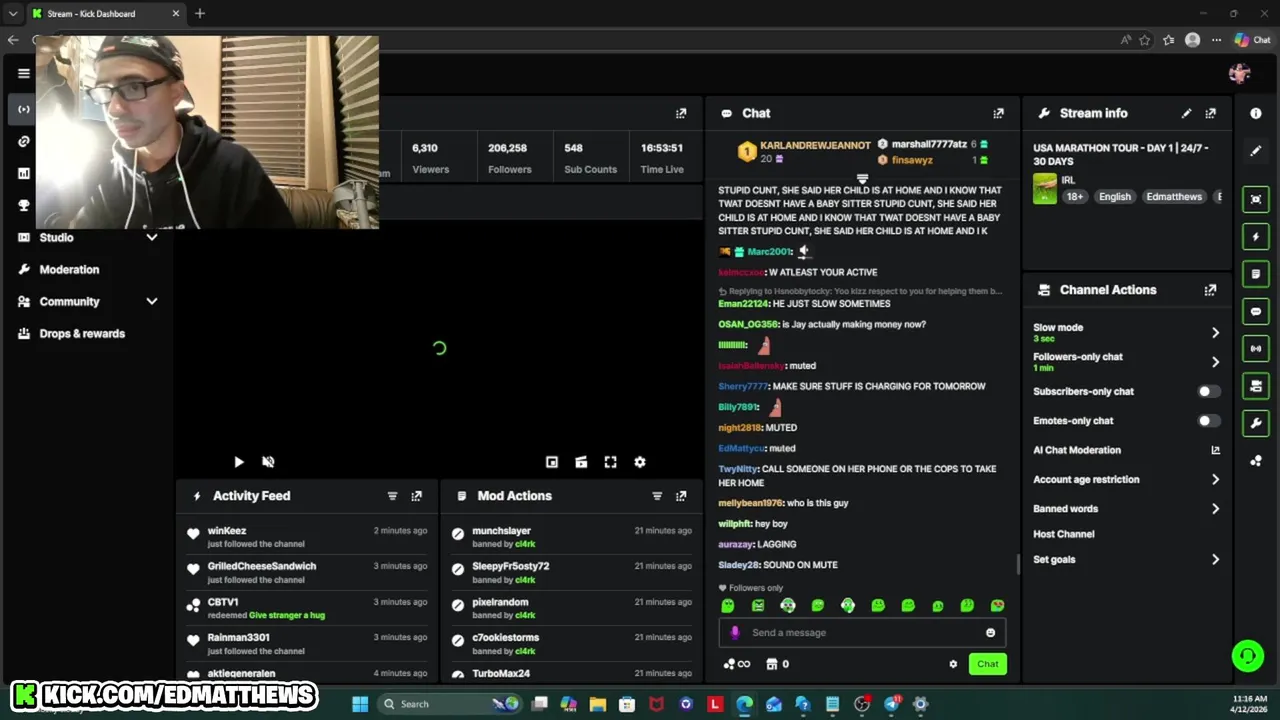Click chat username OSAN_OG356

click(747, 324)
